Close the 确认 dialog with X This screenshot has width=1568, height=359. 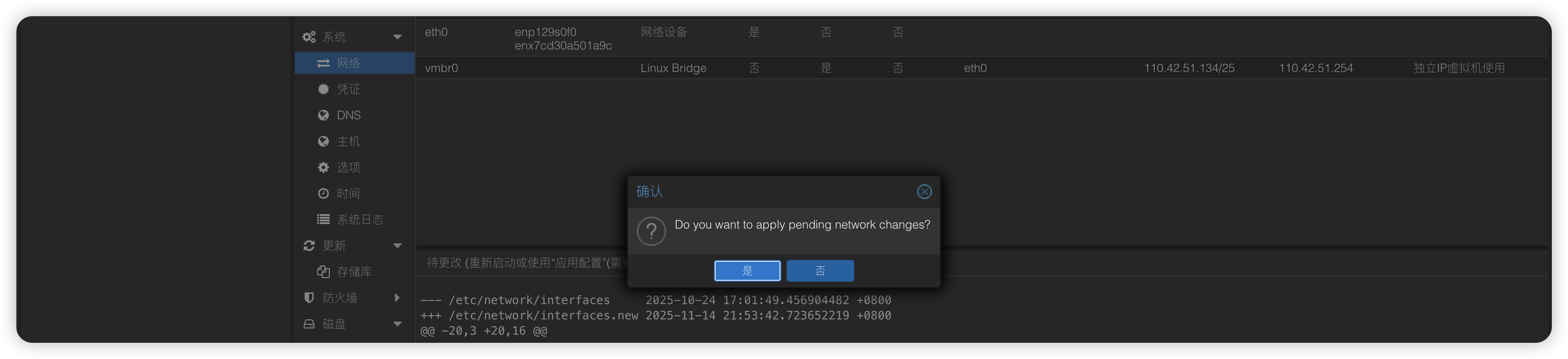click(x=924, y=192)
